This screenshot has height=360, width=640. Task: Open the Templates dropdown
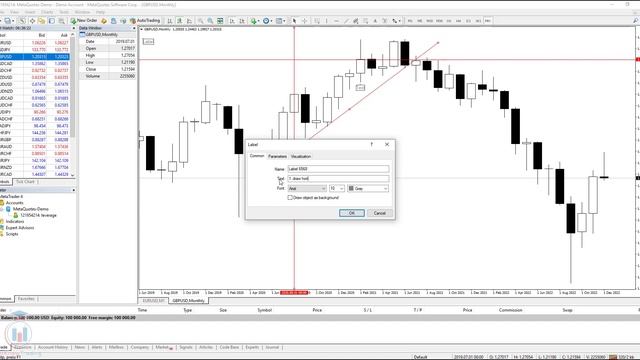pos(280,20)
